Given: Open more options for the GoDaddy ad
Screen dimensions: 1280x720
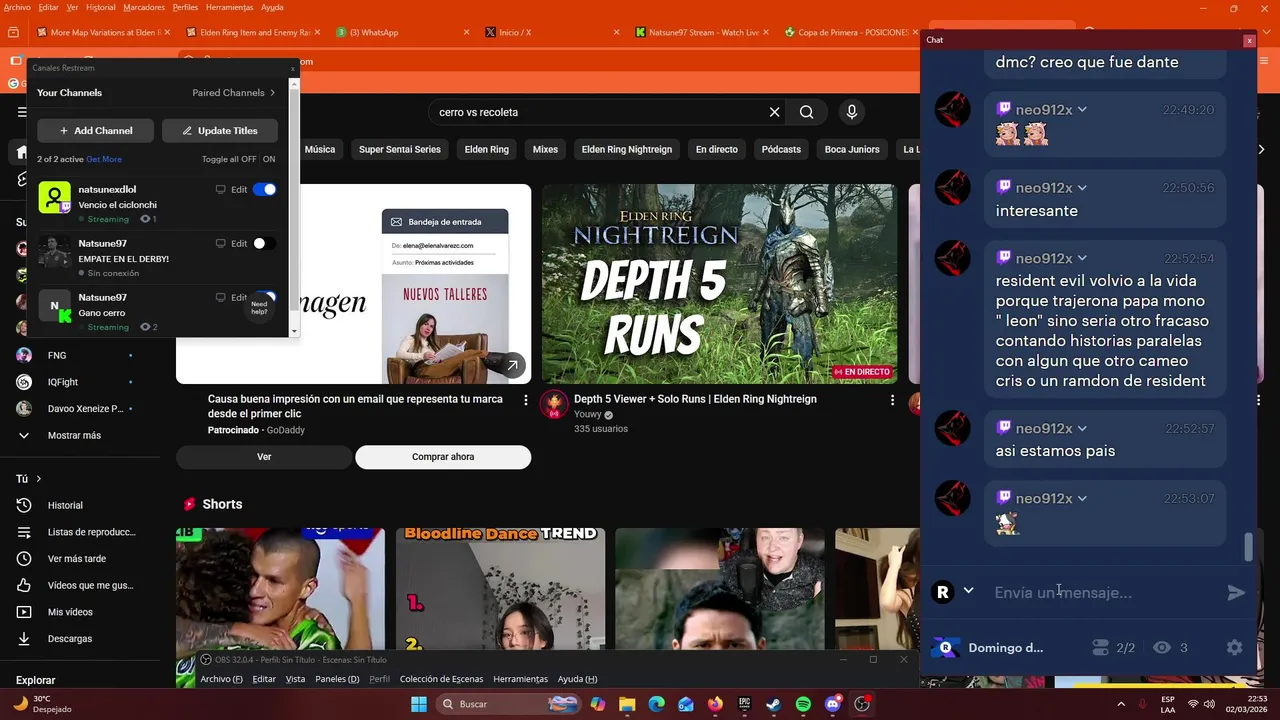Looking at the screenshot, I should (x=526, y=400).
